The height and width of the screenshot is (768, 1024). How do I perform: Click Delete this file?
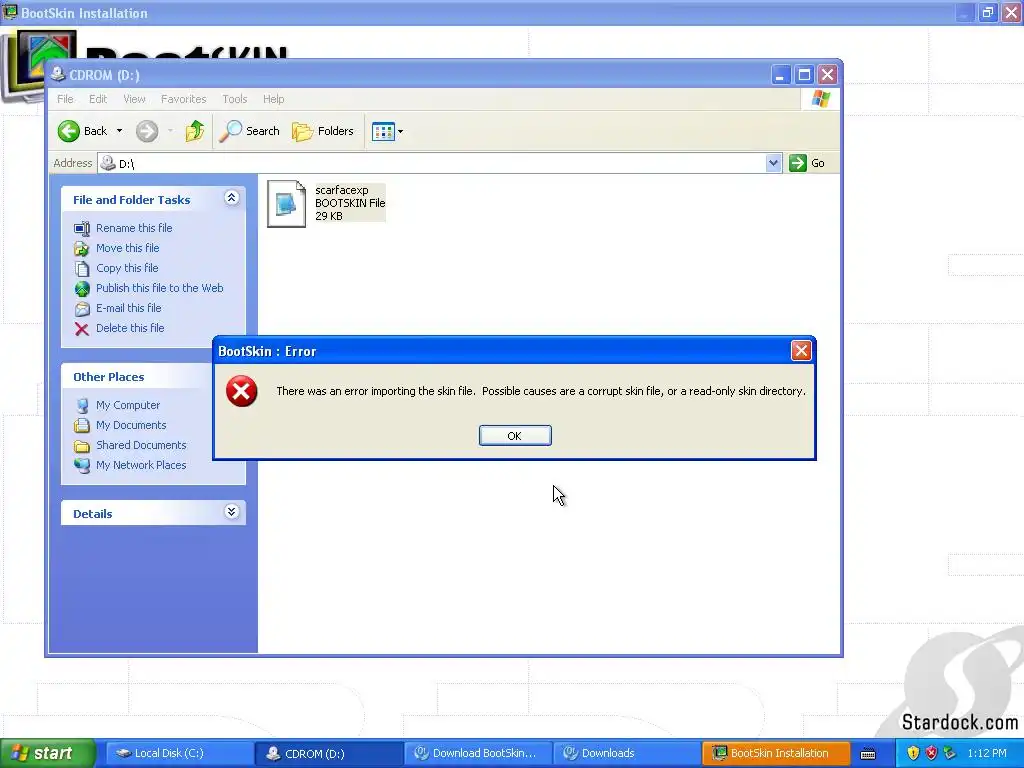pyautogui.click(x=130, y=328)
